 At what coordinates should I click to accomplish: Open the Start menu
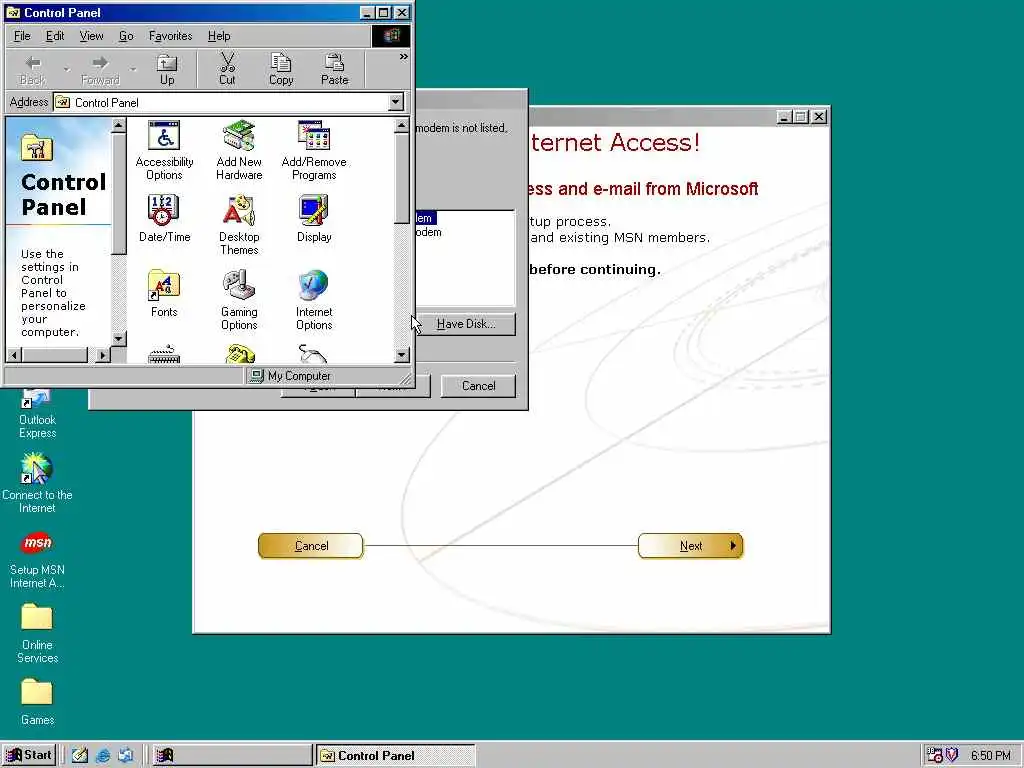tap(29, 755)
